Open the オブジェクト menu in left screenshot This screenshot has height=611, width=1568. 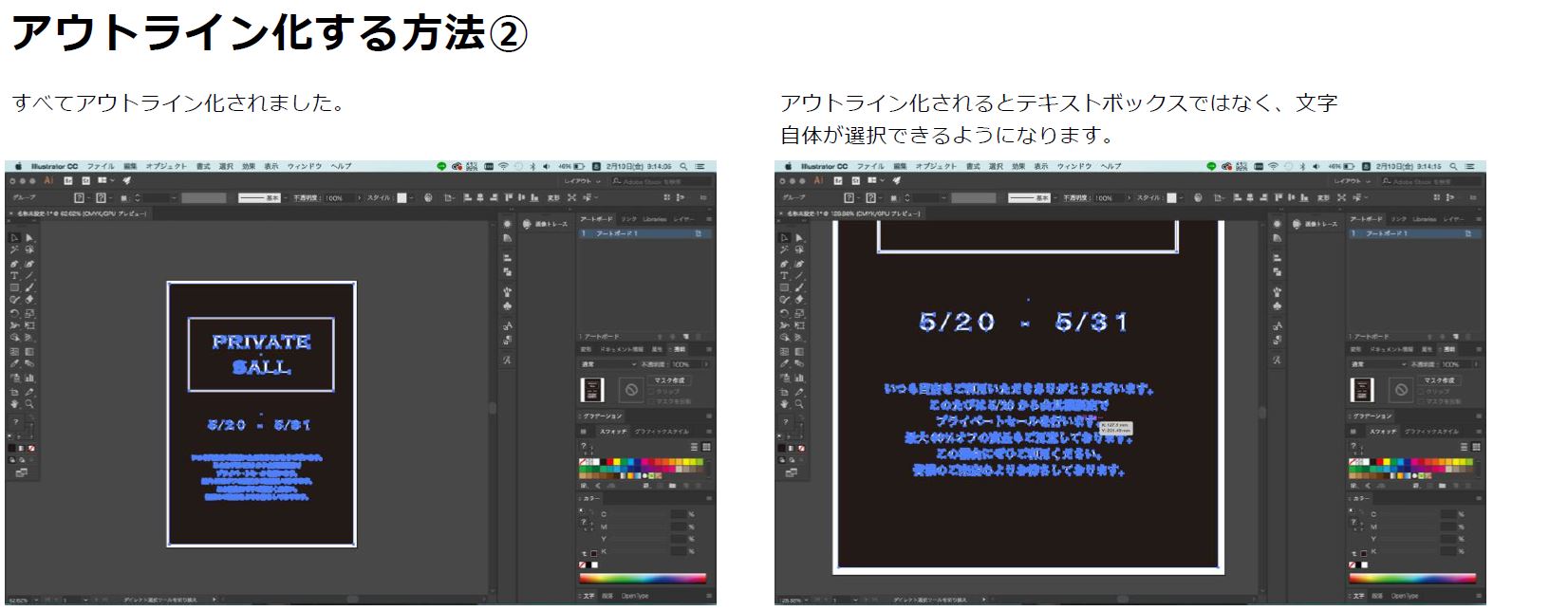(166, 166)
